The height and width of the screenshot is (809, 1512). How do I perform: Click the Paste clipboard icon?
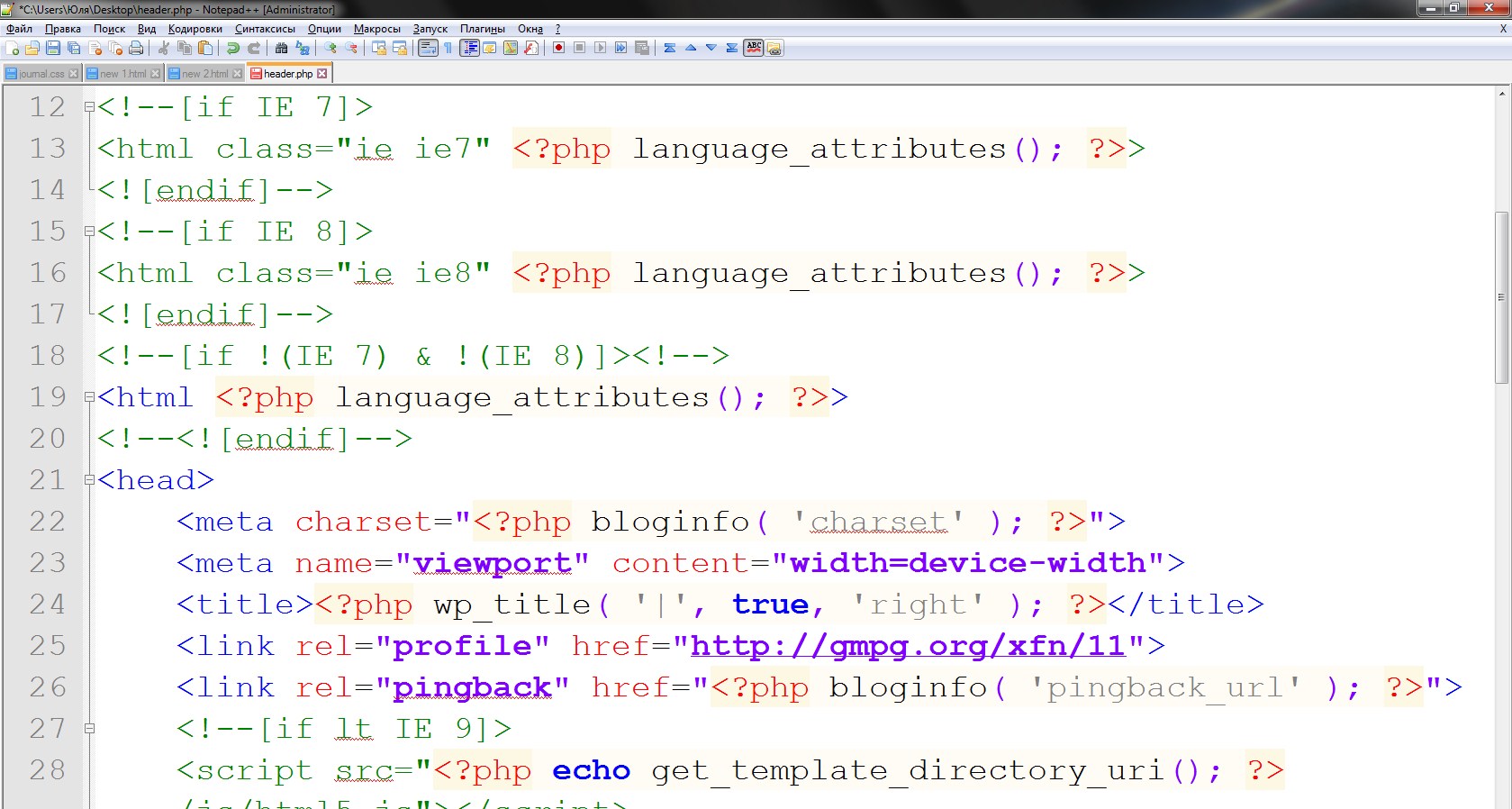pyautogui.click(x=205, y=48)
